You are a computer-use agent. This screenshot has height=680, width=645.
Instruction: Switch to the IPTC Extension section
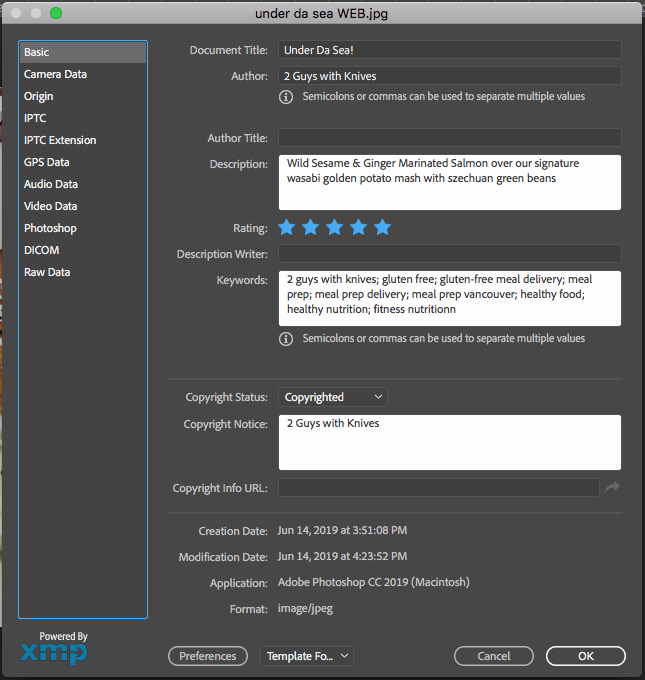60,140
